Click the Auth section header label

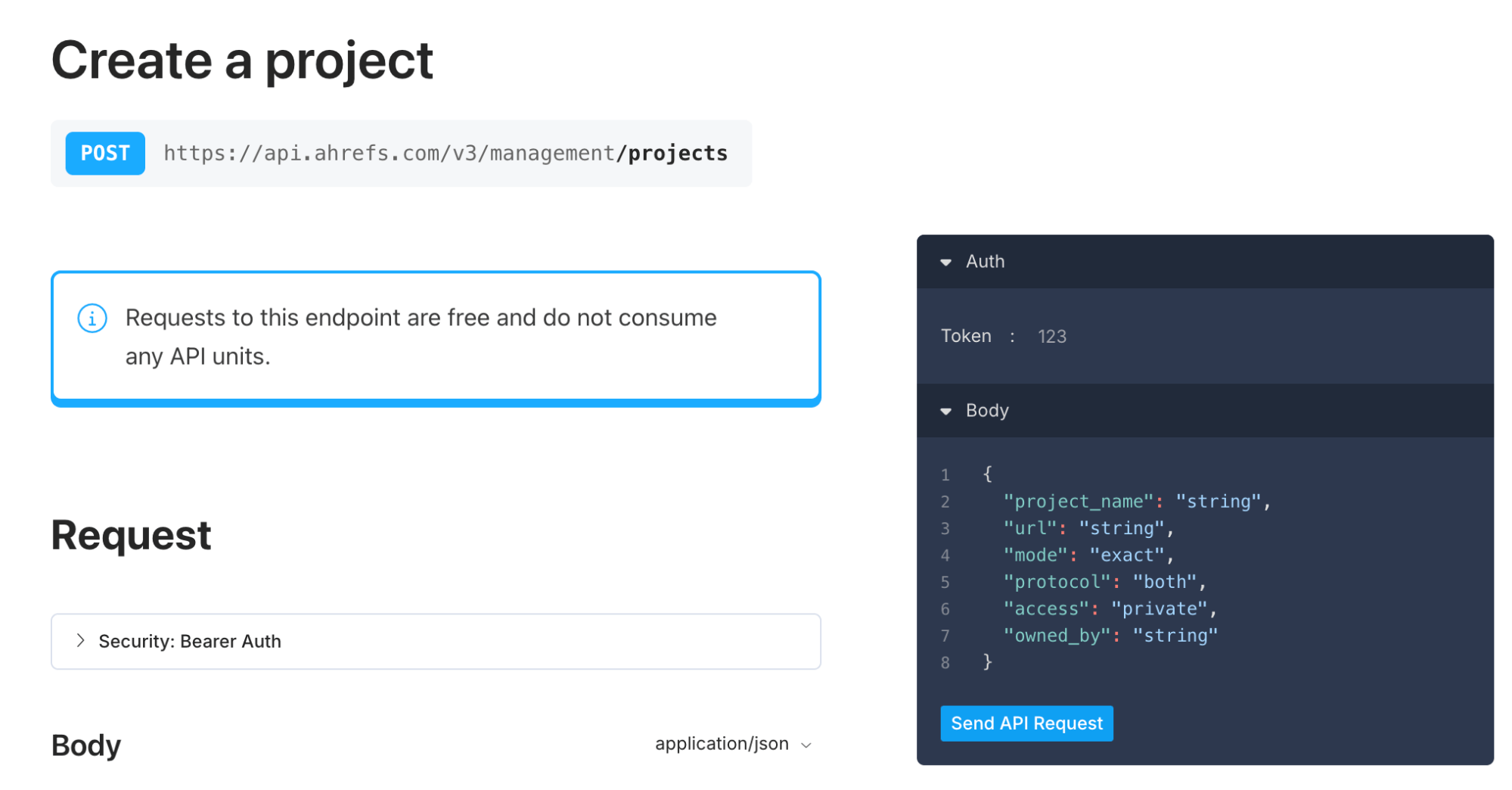point(985,262)
